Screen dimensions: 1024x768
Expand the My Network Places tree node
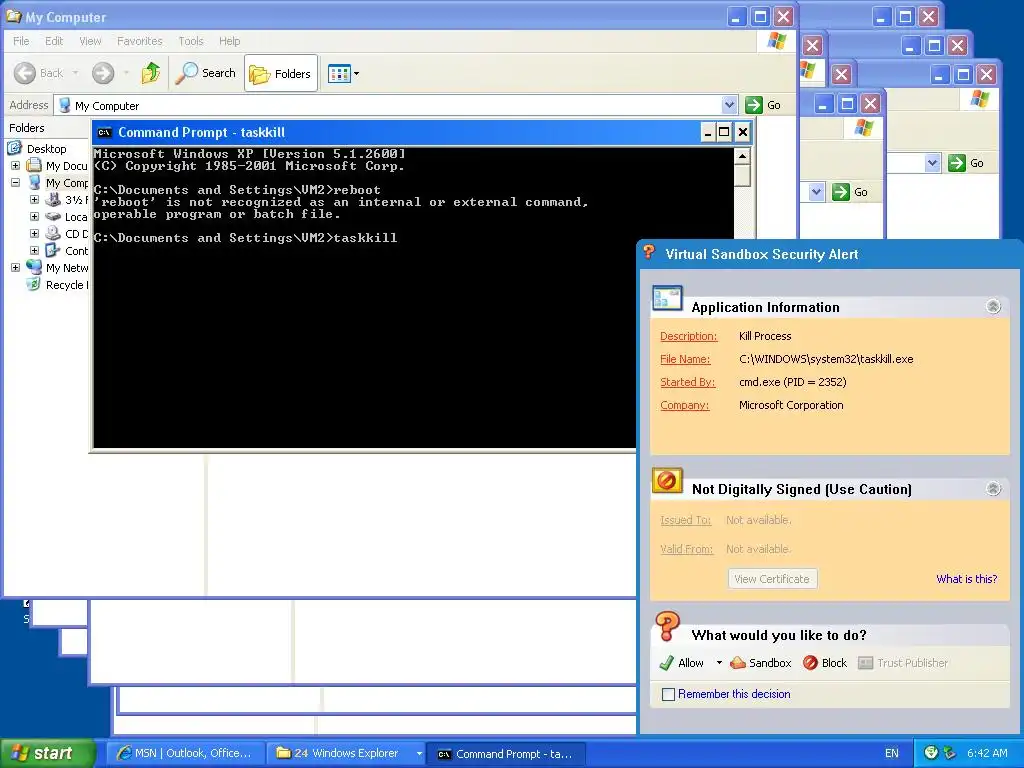[x=15, y=268]
